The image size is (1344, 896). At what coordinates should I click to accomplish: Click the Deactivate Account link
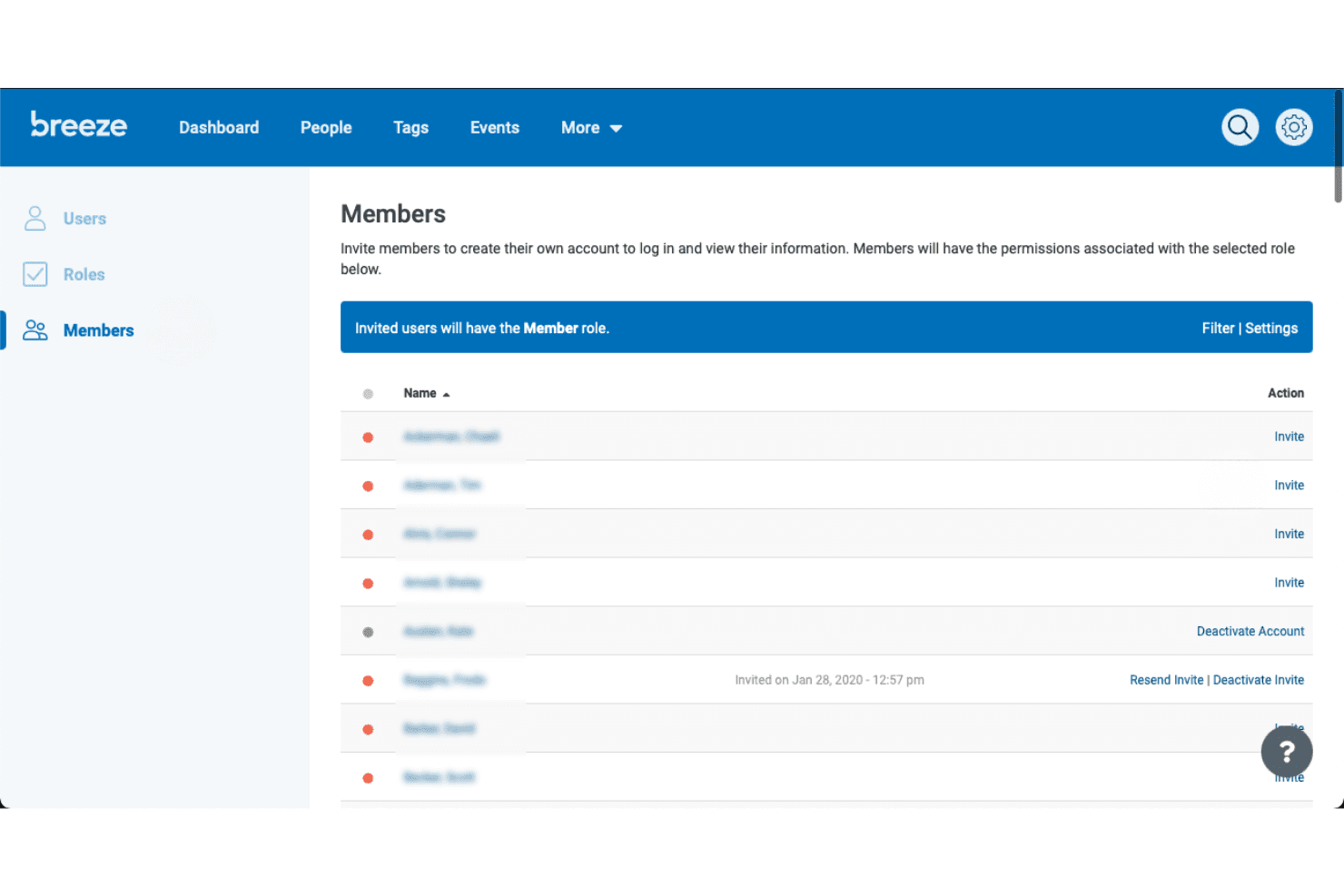tap(1250, 631)
